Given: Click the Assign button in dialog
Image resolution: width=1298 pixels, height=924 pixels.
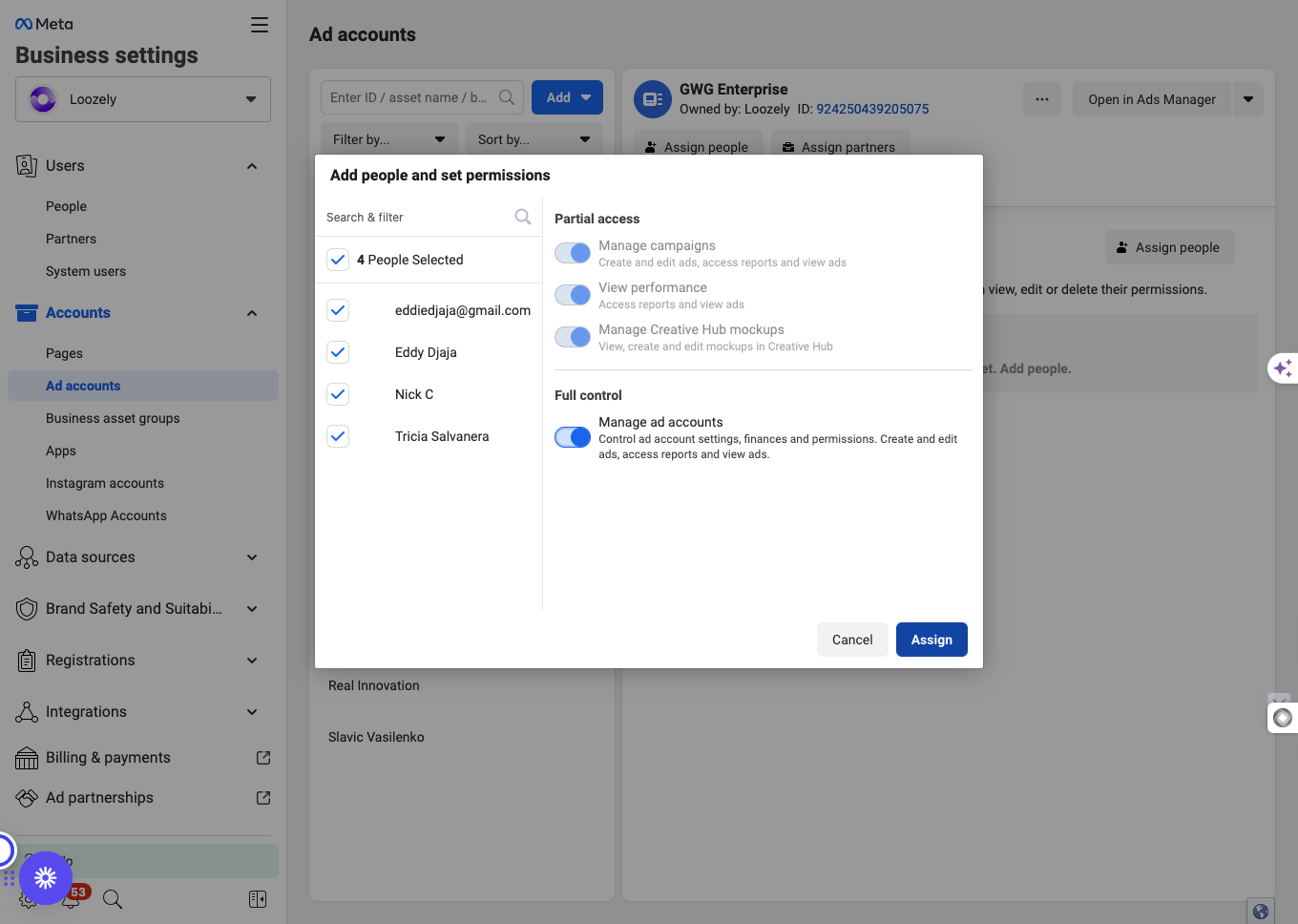Looking at the screenshot, I should [932, 640].
